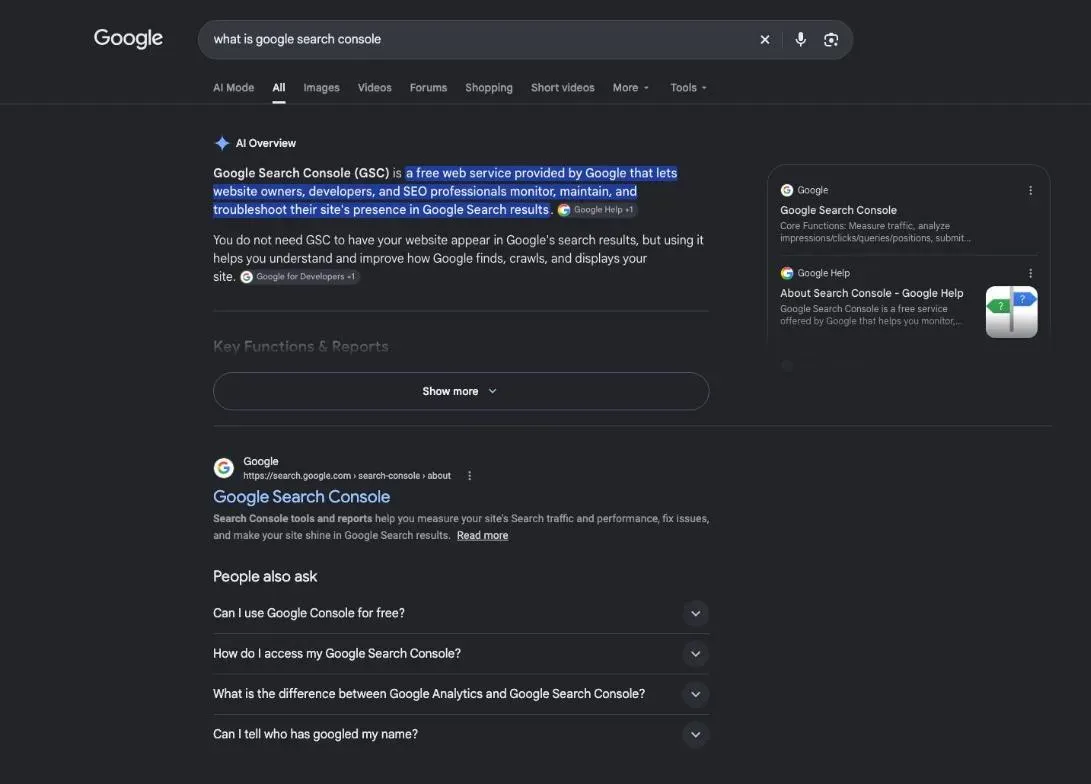The height and width of the screenshot is (784, 1091).
Task: Open Google Help +1 source chip
Action: pyautogui.click(x=597, y=210)
